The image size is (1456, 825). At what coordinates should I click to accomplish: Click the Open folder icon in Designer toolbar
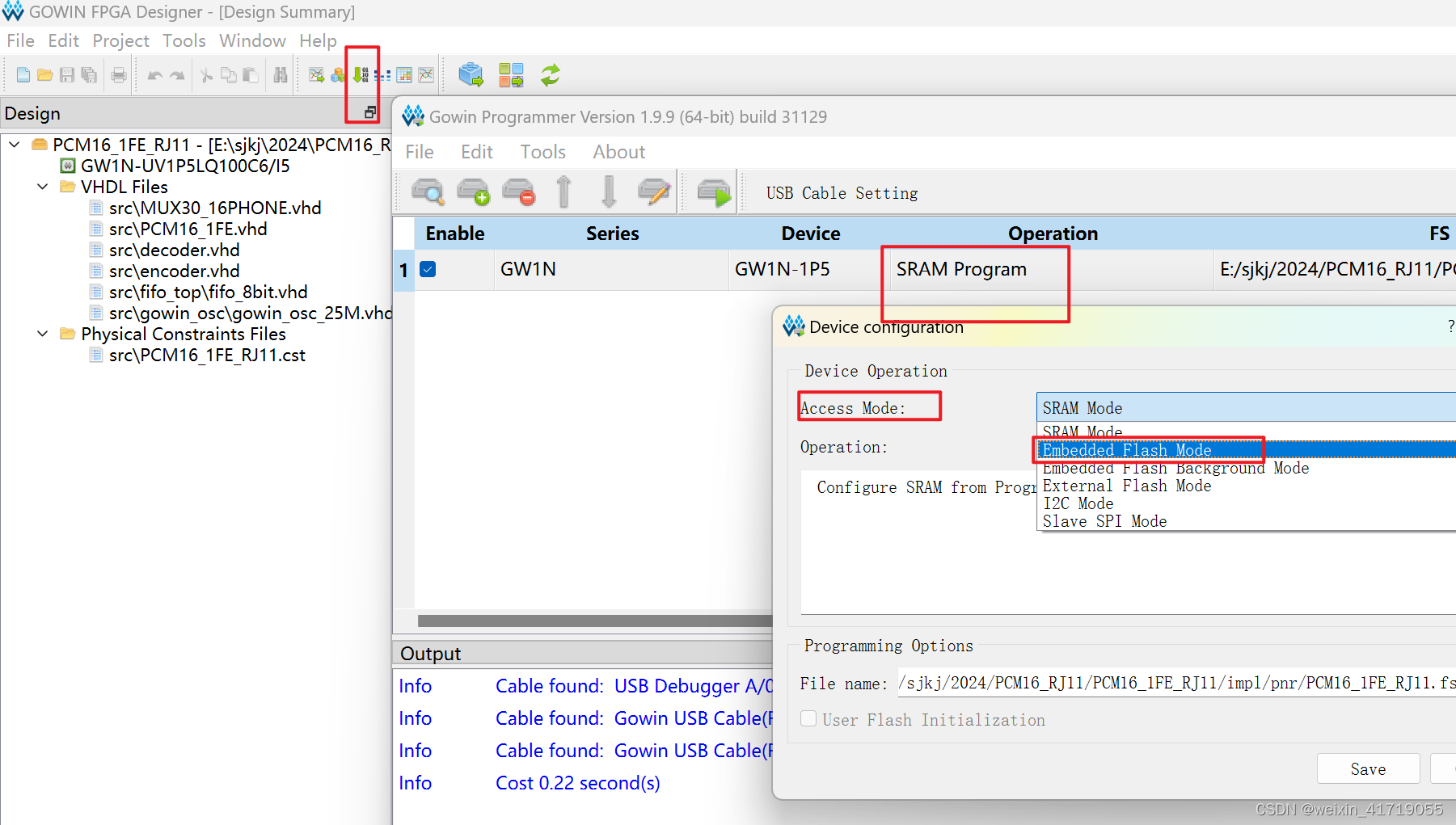(45, 75)
